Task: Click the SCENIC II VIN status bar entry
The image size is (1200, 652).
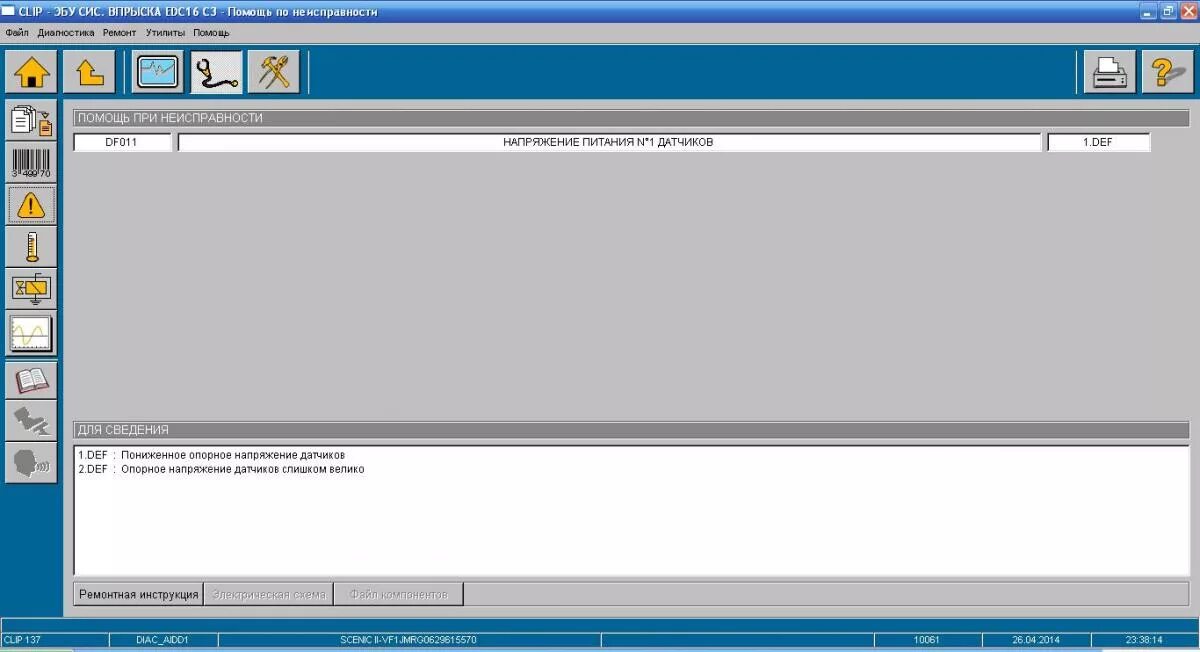Action: [x=409, y=639]
